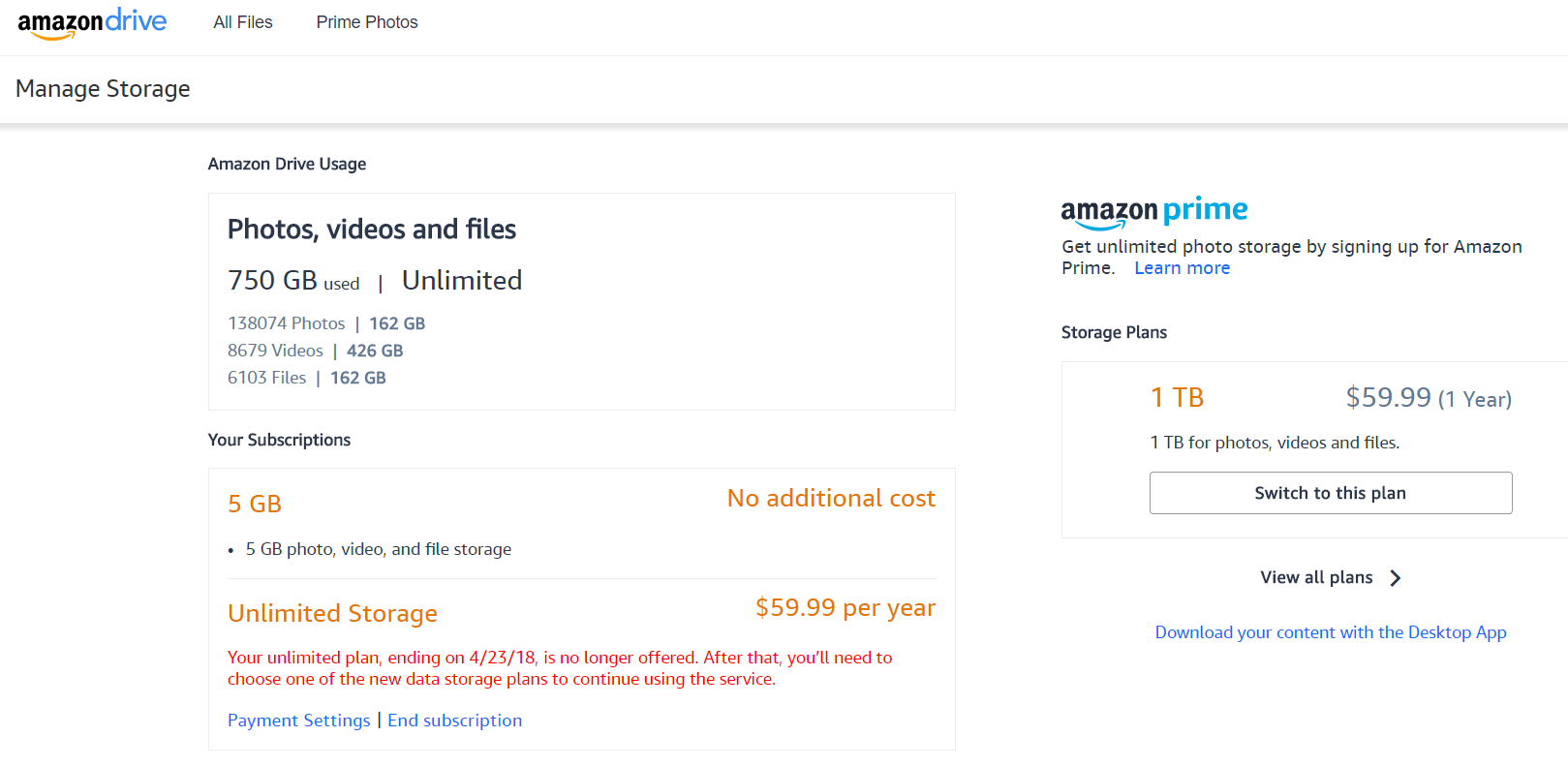Click End subscription link
The height and width of the screenshot is (767, 1568).
454,721
